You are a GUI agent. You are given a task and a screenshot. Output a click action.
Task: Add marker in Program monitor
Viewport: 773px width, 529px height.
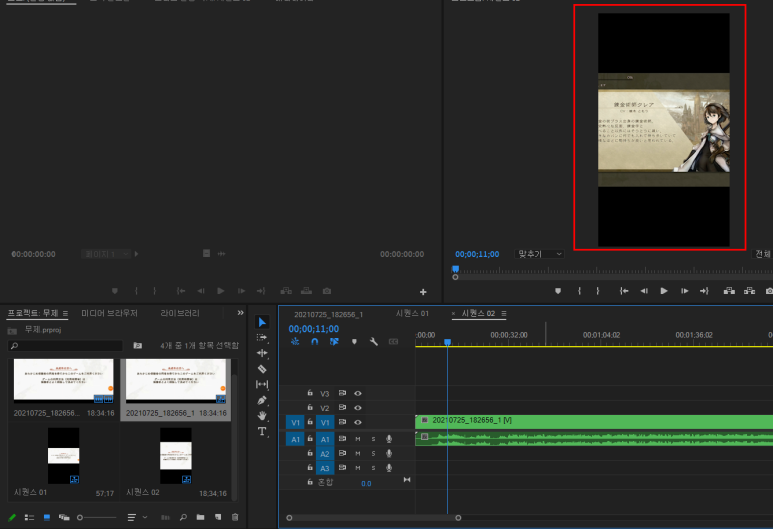[x=558, y=291]
